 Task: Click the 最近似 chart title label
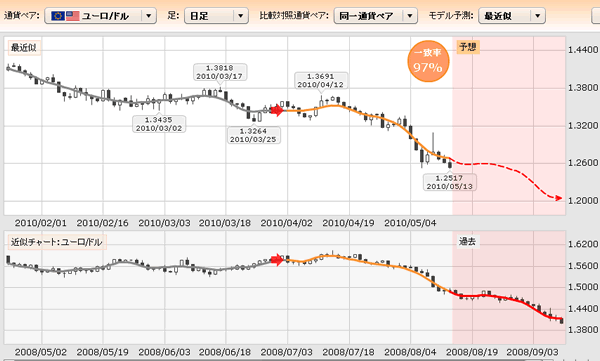24,48
